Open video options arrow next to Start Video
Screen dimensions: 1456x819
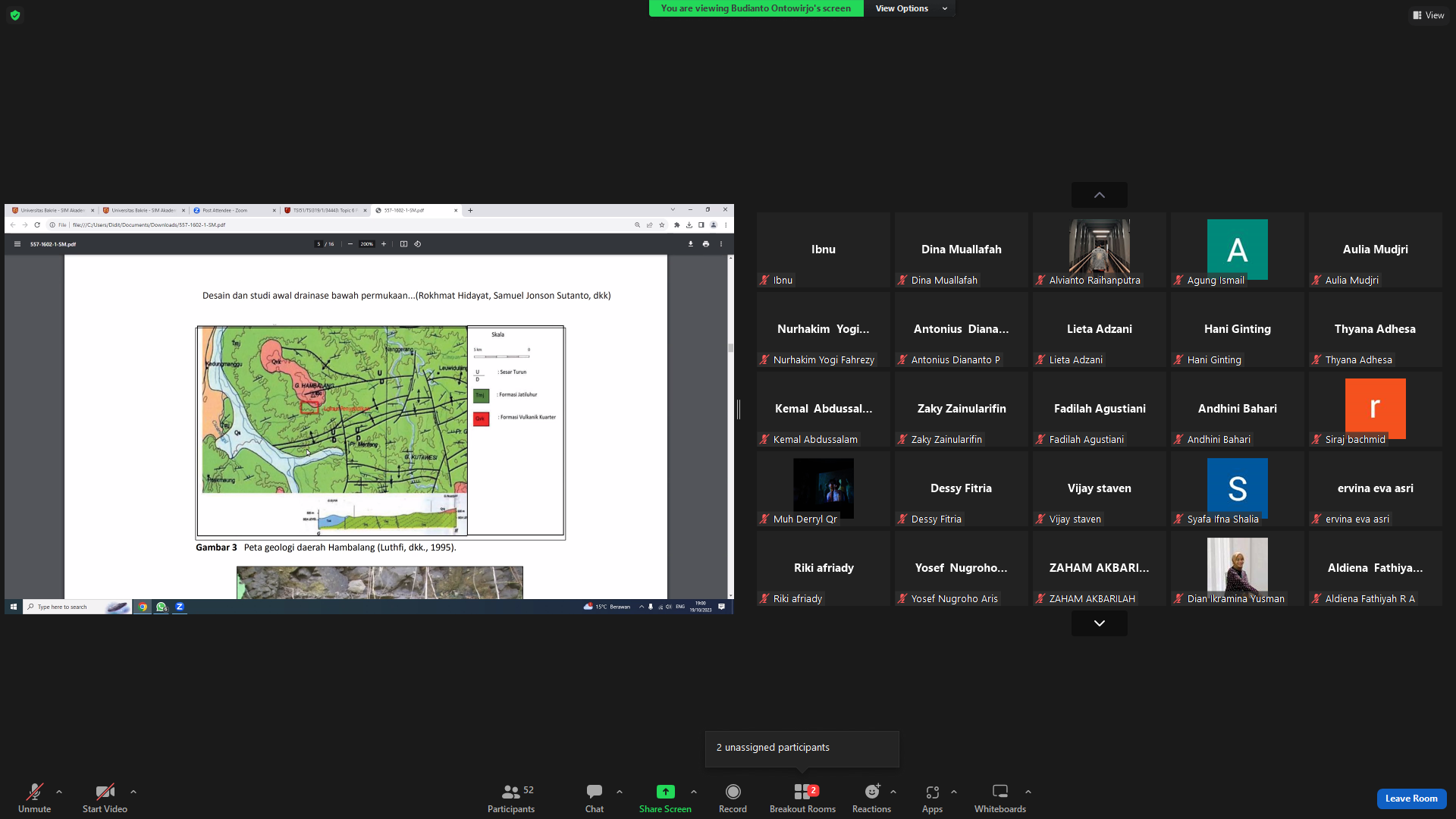point(133,792)
